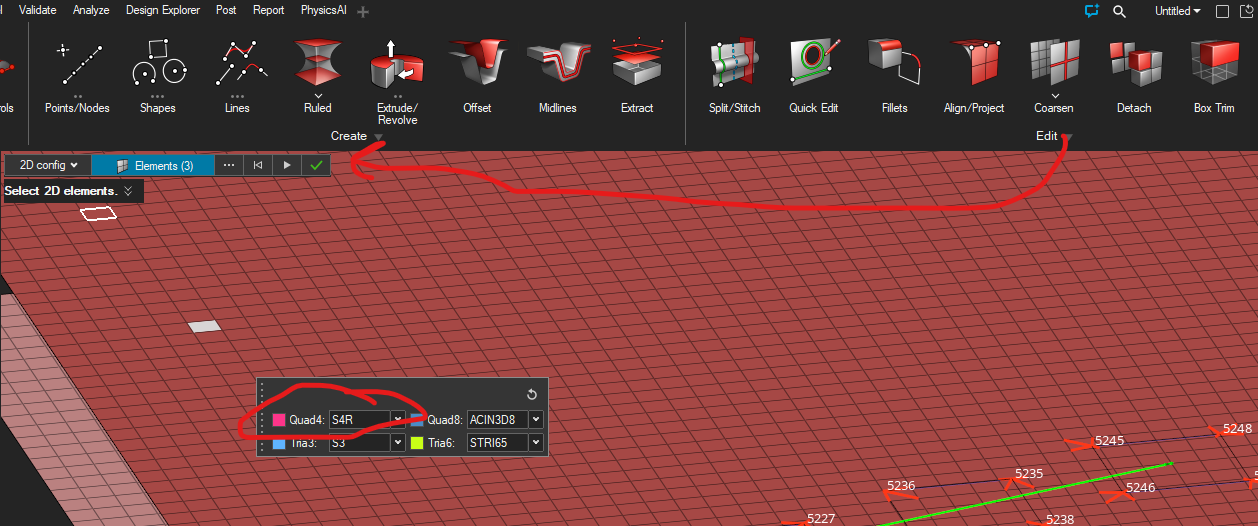Viewport: 1258px width, 526px height.
Task: Click the go-to-start button in guide bar
Action: point(258,166)
